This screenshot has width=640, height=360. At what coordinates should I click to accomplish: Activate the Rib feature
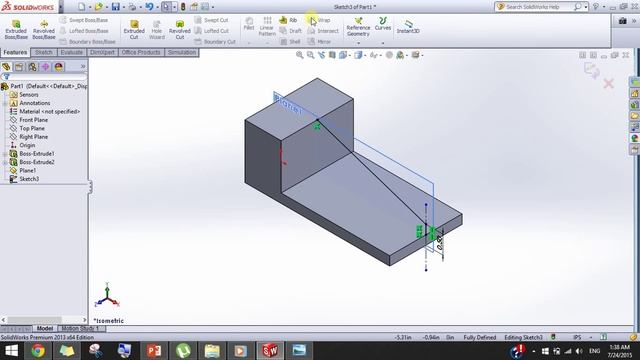click(x=288, y=20)
